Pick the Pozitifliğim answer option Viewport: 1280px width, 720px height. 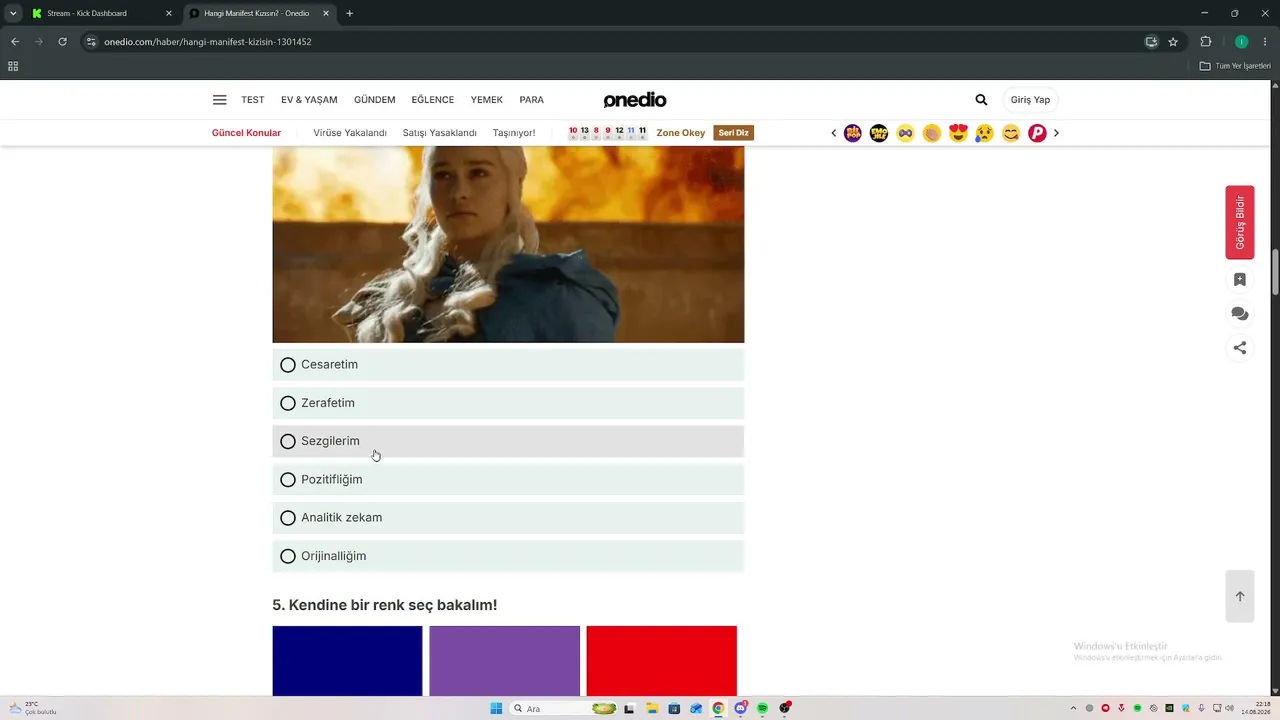(x=508, y=480)
